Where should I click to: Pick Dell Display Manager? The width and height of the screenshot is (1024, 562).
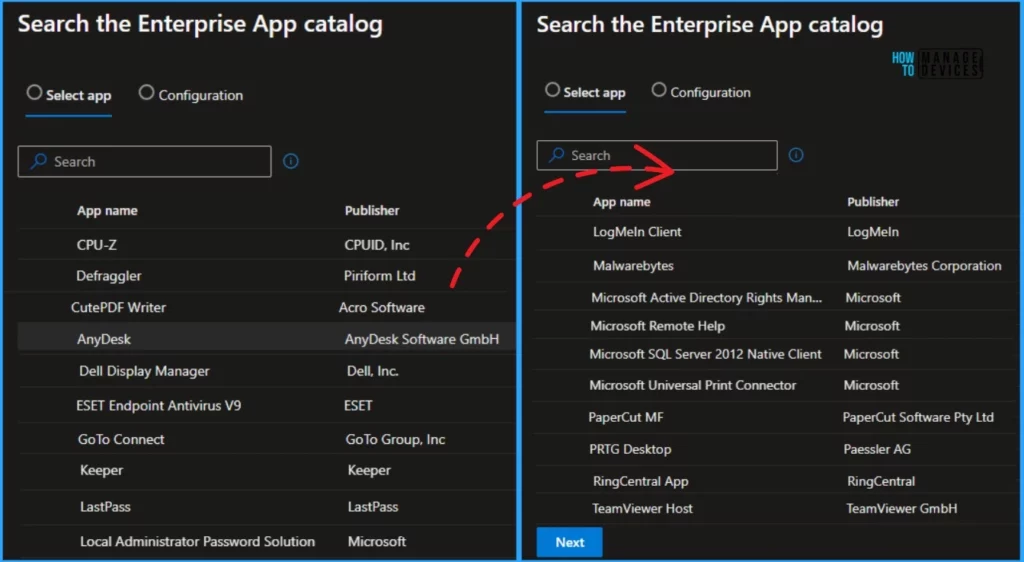pyautogui.click(x=144, y=371)
